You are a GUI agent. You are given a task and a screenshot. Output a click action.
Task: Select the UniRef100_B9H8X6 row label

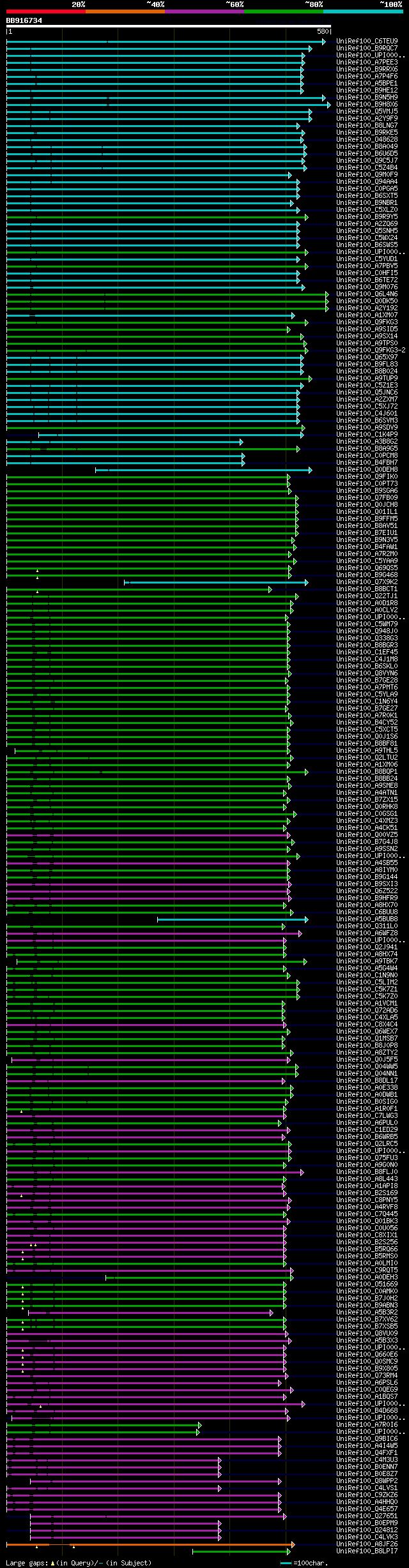pos(367,104)
